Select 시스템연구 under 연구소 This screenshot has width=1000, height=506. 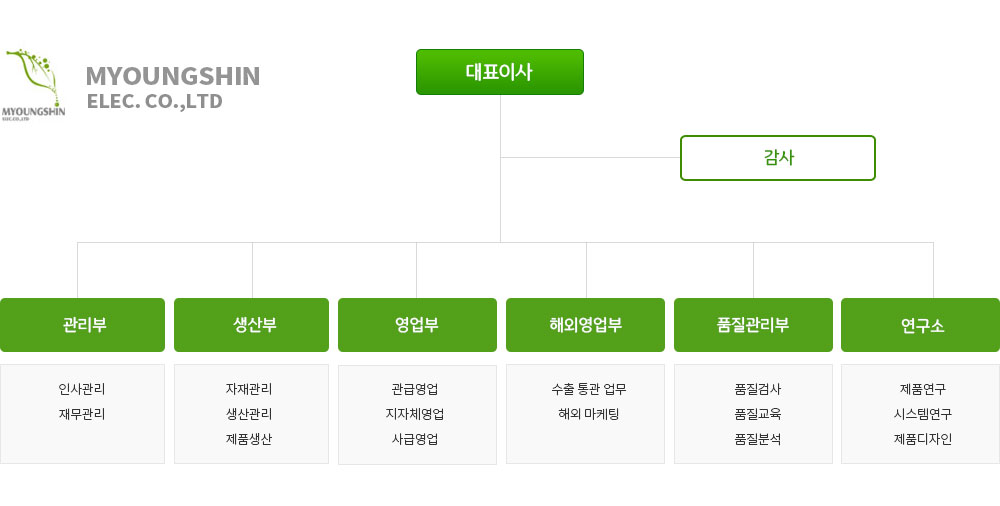pos(923,414)
